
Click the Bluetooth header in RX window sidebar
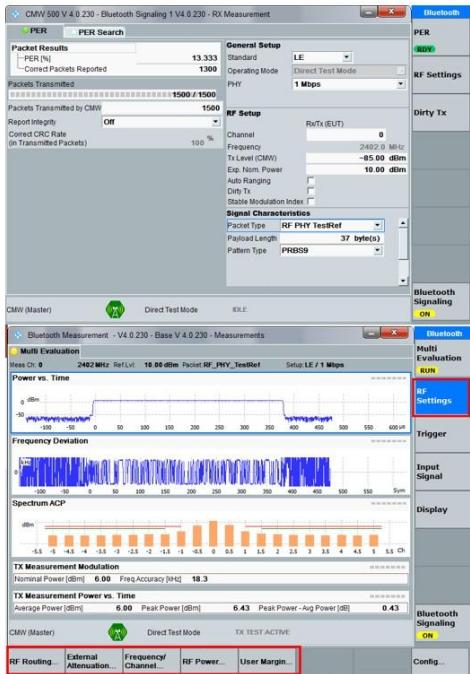click(x=440, y=13)
